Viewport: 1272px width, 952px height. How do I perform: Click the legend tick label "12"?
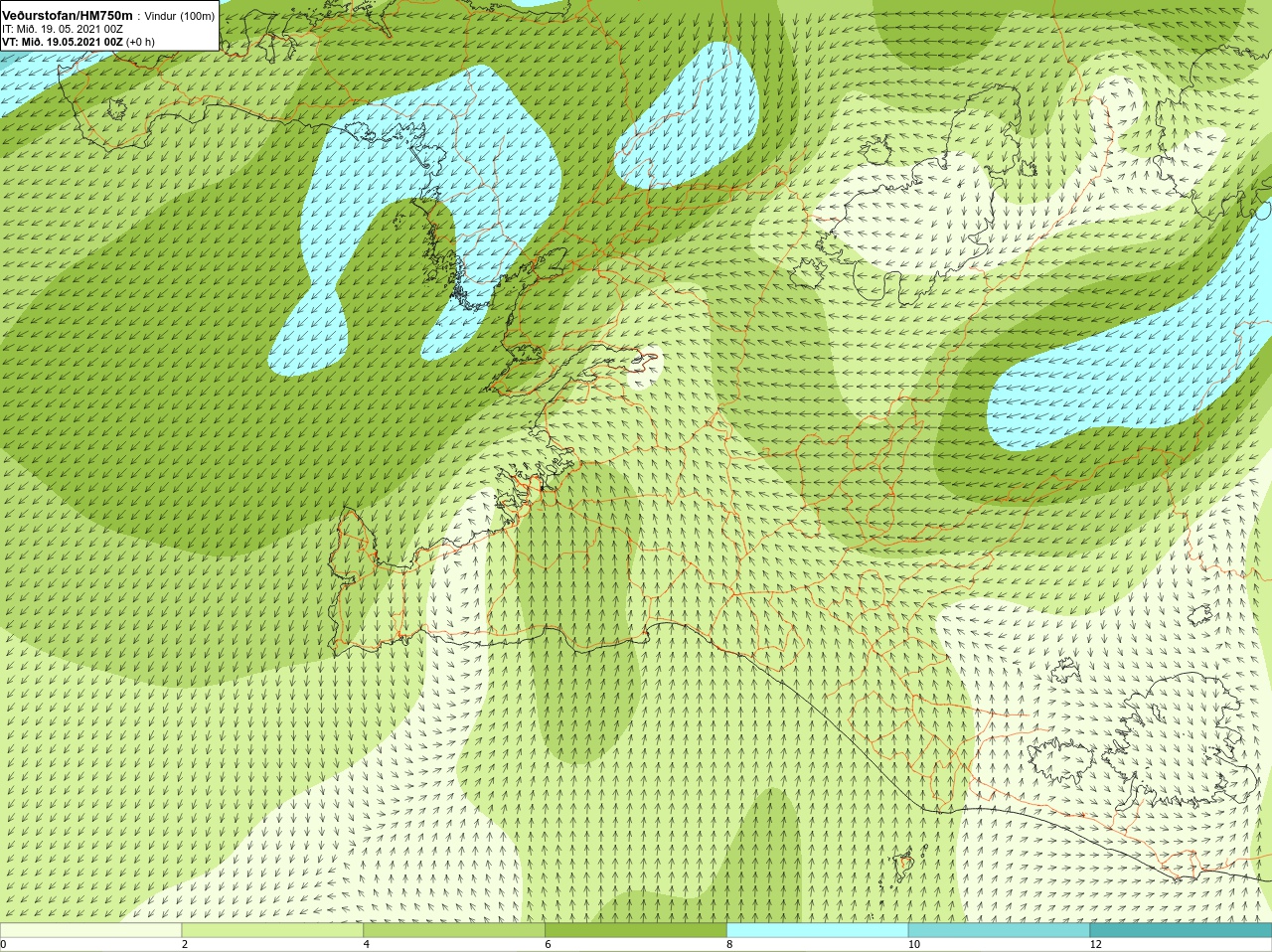click(x=1096, y=944)
